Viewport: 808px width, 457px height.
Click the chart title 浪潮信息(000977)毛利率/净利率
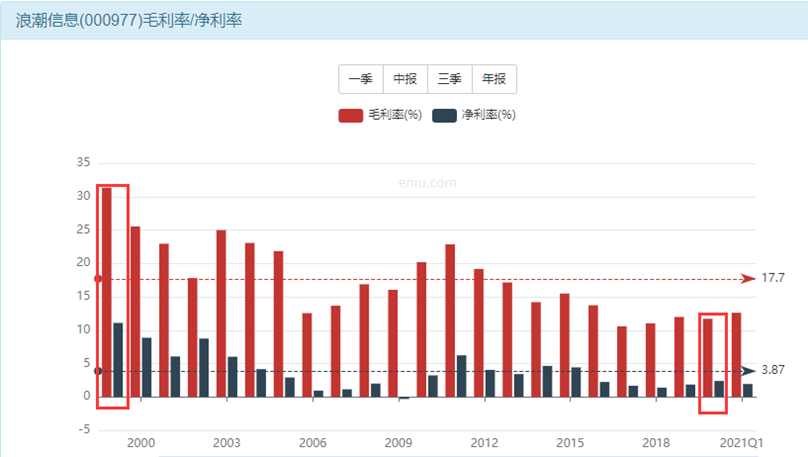pos(129,21)
